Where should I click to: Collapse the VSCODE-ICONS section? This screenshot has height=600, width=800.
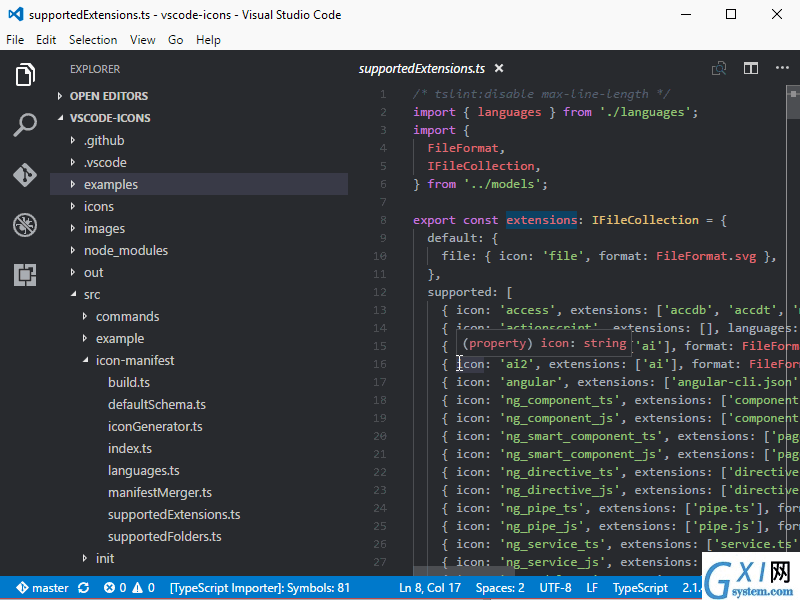60,118
